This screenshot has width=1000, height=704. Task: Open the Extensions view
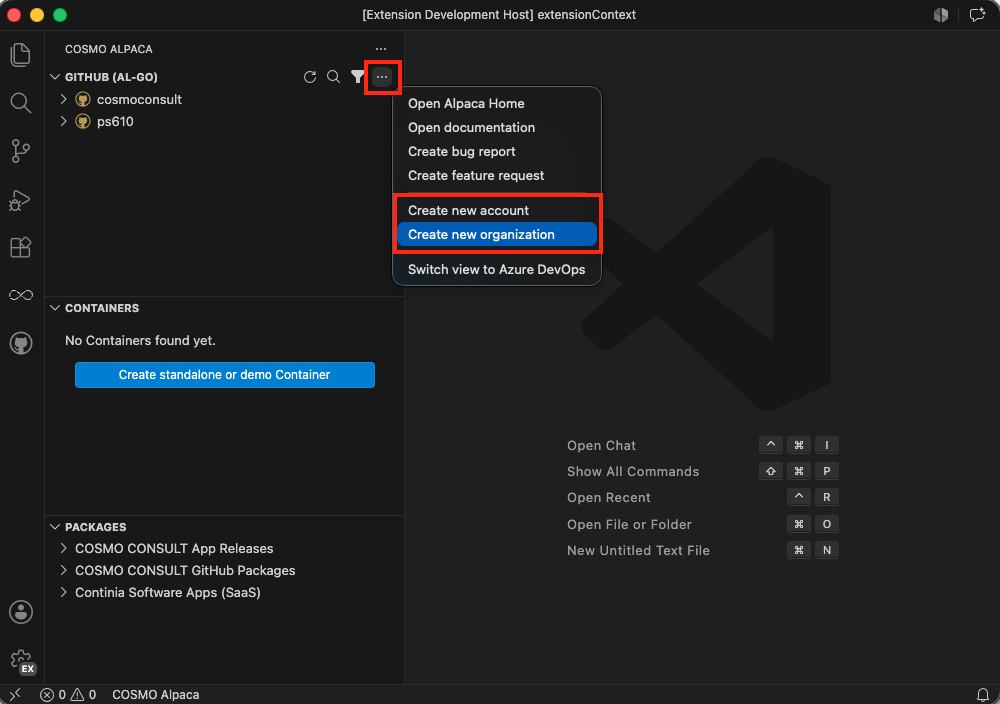20,247
